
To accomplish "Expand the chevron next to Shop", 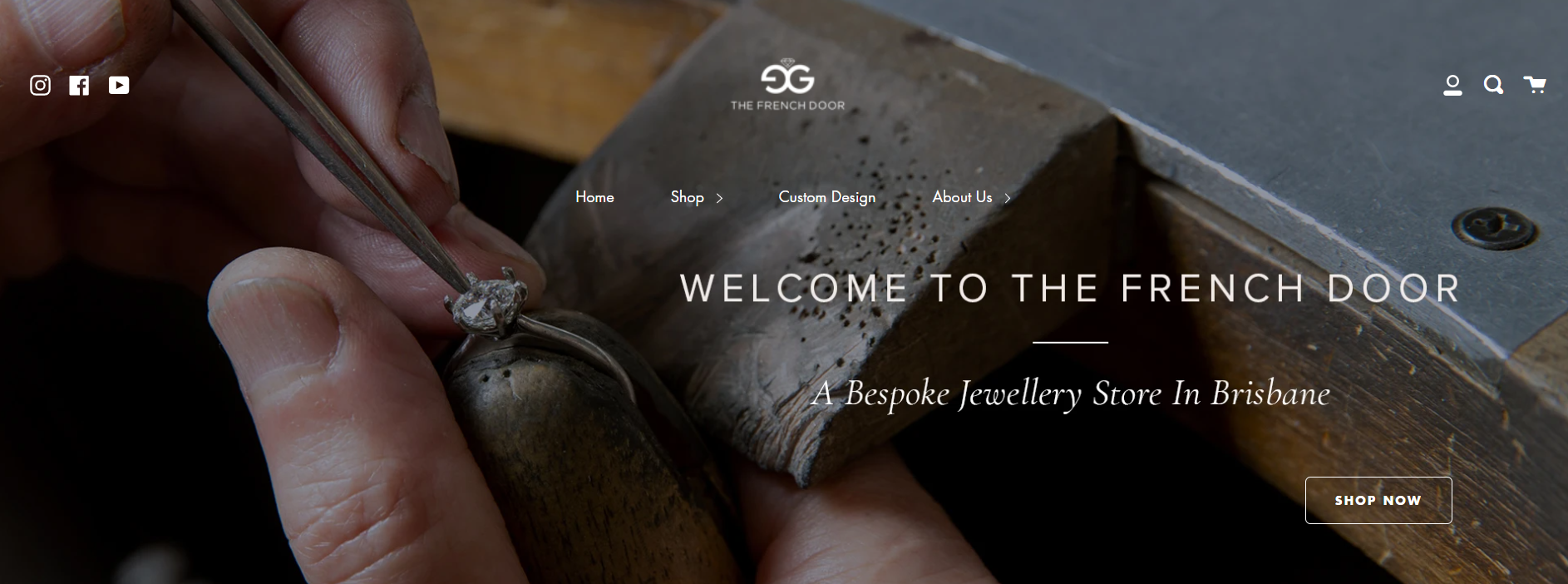I will (719, 198).
